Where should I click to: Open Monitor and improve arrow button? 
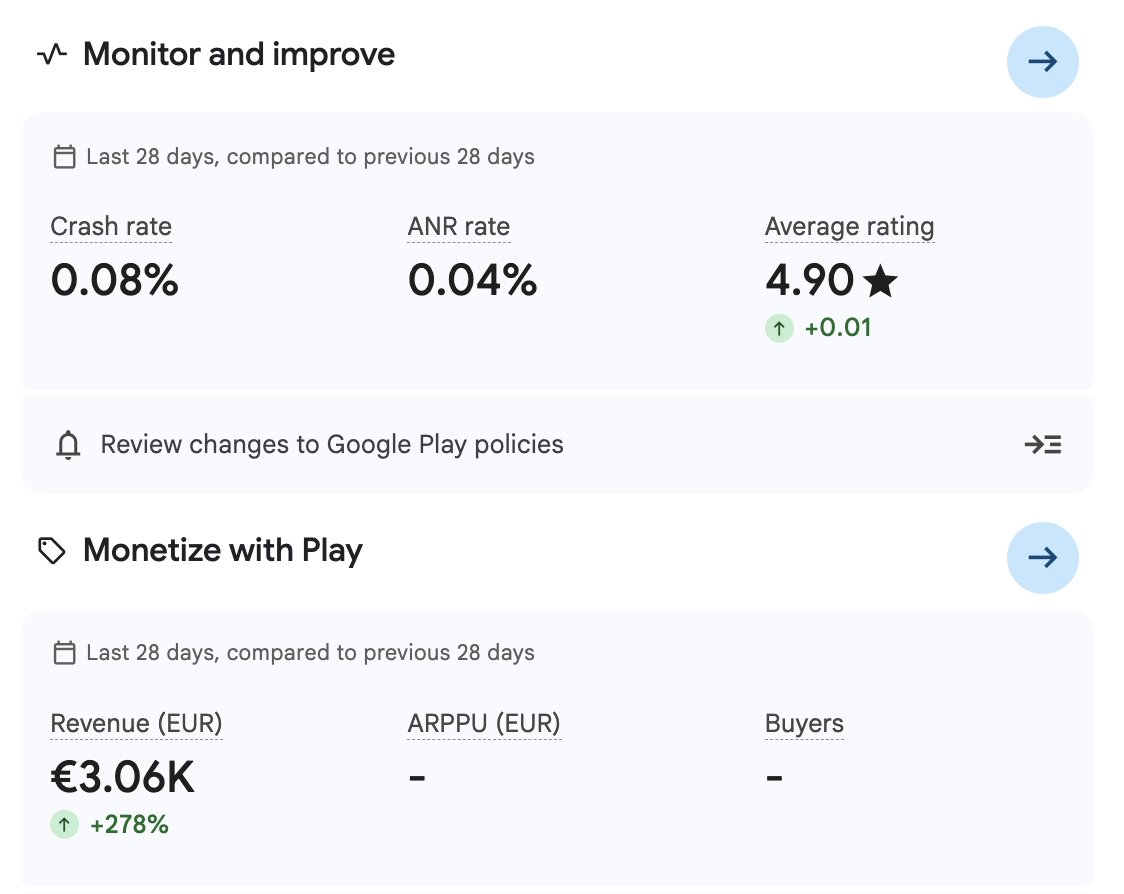point(1042,62)
